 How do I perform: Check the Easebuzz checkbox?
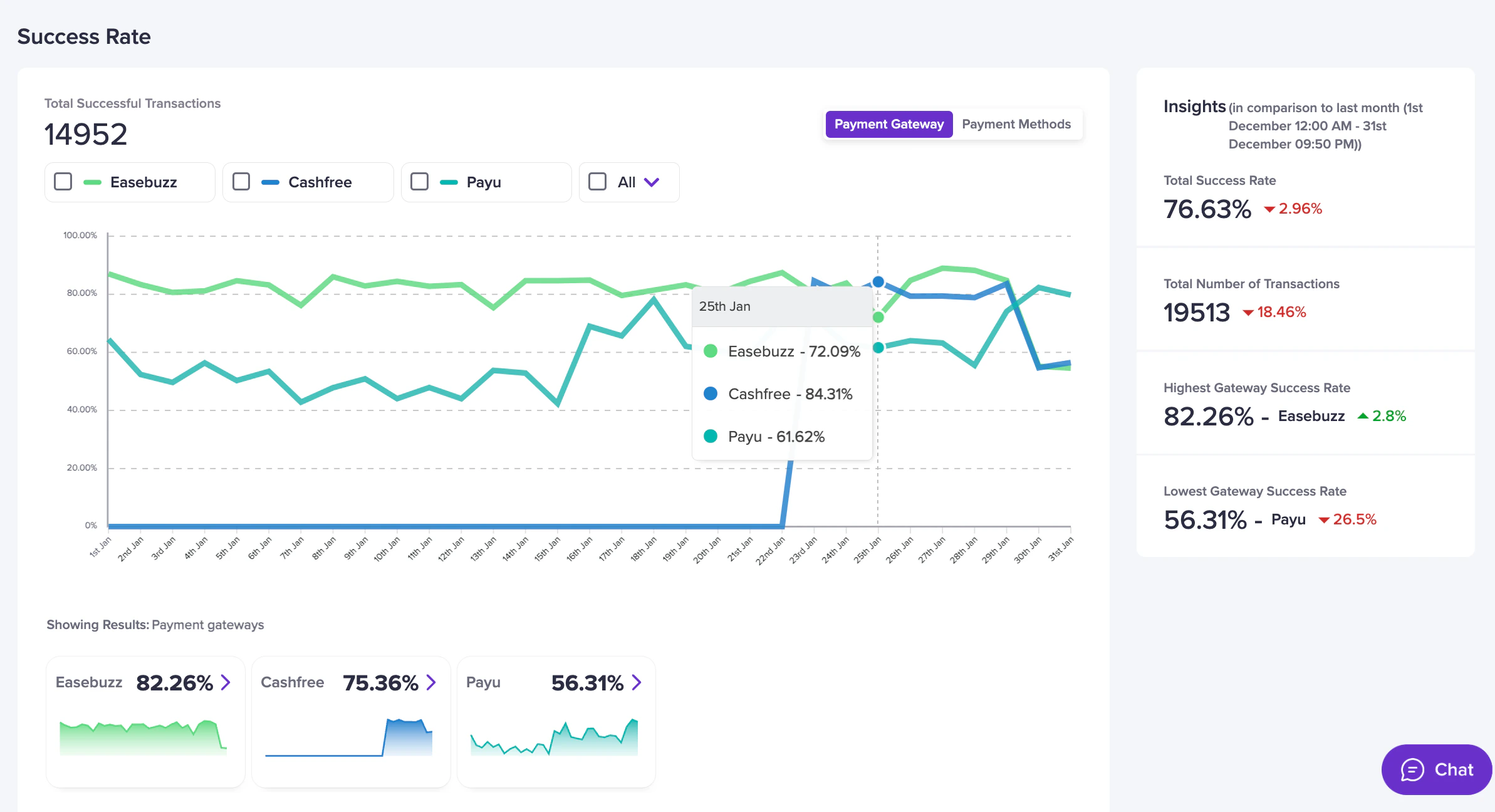coord(63,182)
